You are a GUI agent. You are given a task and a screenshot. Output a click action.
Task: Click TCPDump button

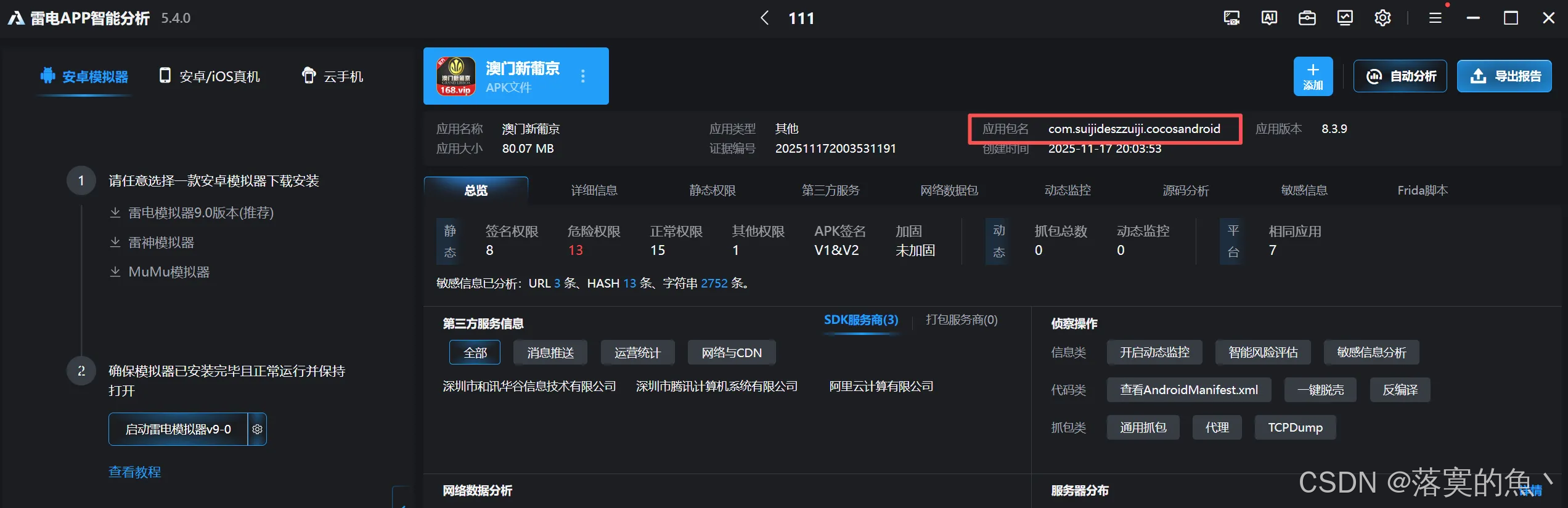pyautogui.click(x=1295, y=428)
